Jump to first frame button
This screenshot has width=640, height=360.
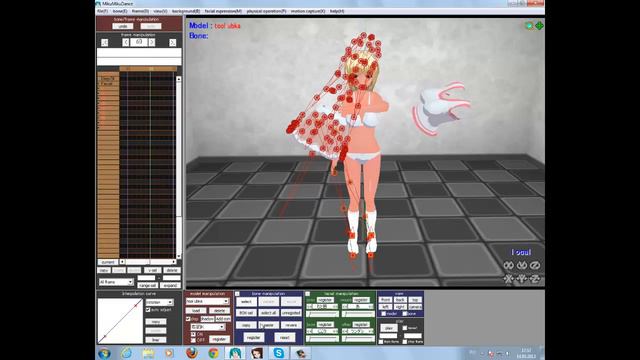[x=104, y=42]
